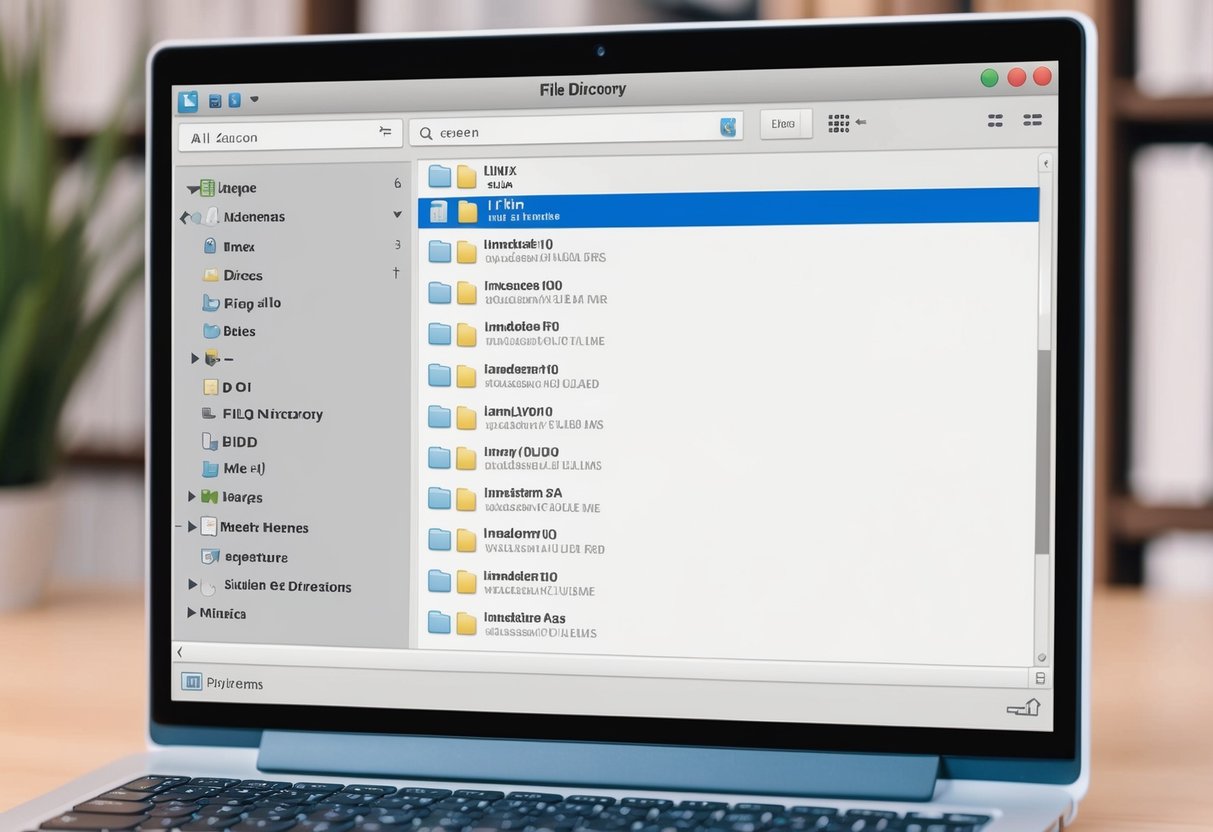Collapse the Meeti Heenes sidebar group
The image size is (1213, 832).
click(192, 527)
